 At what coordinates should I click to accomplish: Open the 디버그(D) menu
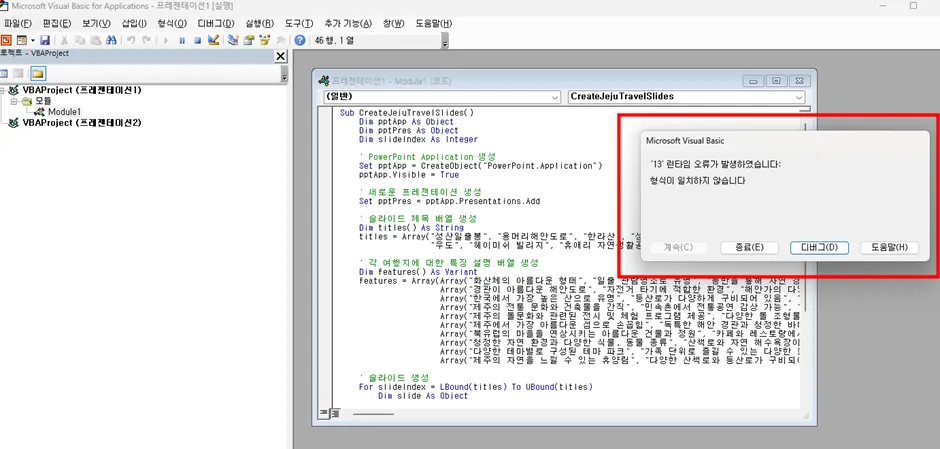coord(216,23)
